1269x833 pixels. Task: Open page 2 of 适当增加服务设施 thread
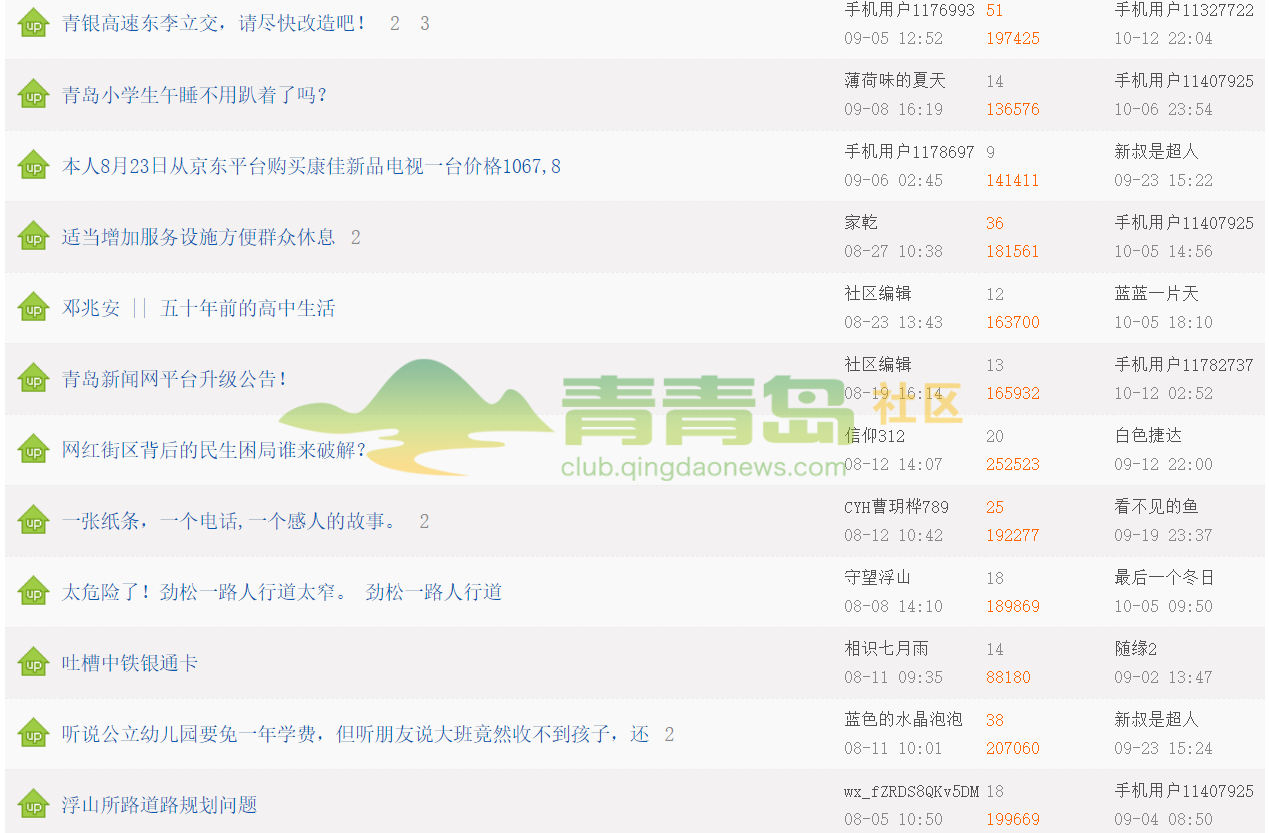(x=355, y=237)
